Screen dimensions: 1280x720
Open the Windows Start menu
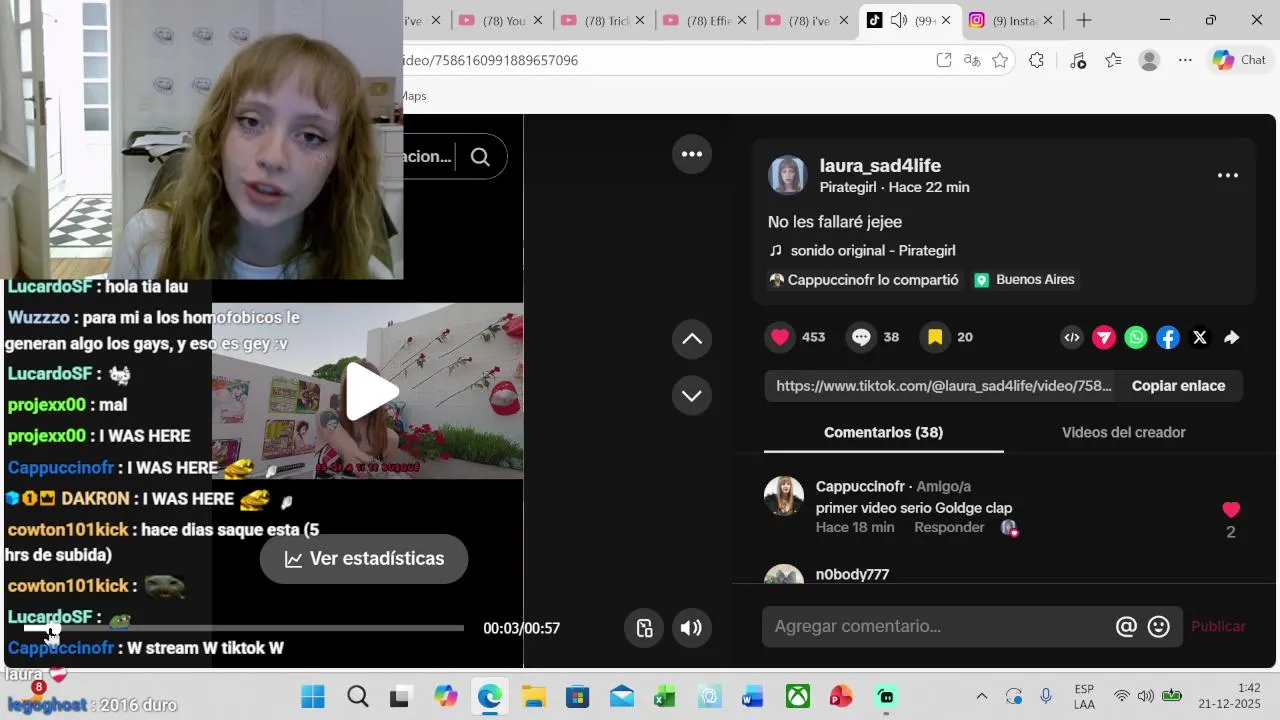(313, 696)
